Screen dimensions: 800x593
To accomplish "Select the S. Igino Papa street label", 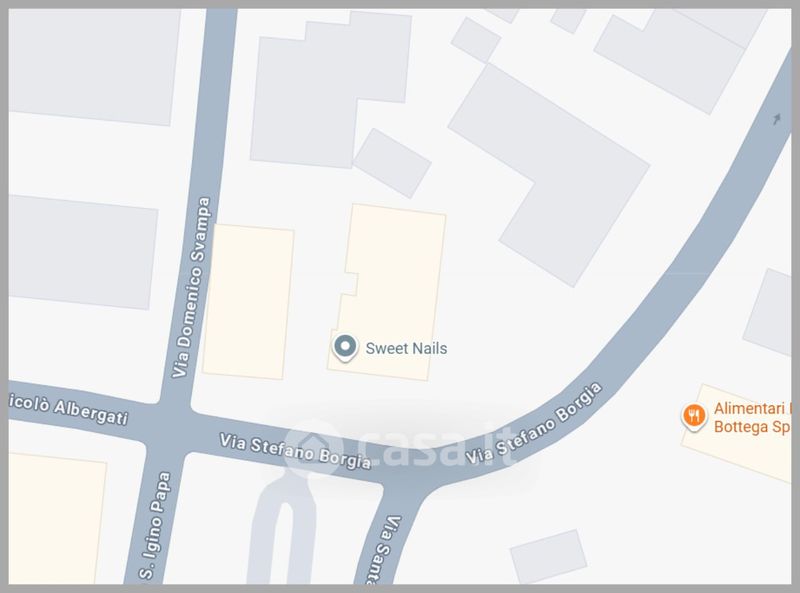I will pyautogui.click(x=155, y=526).
